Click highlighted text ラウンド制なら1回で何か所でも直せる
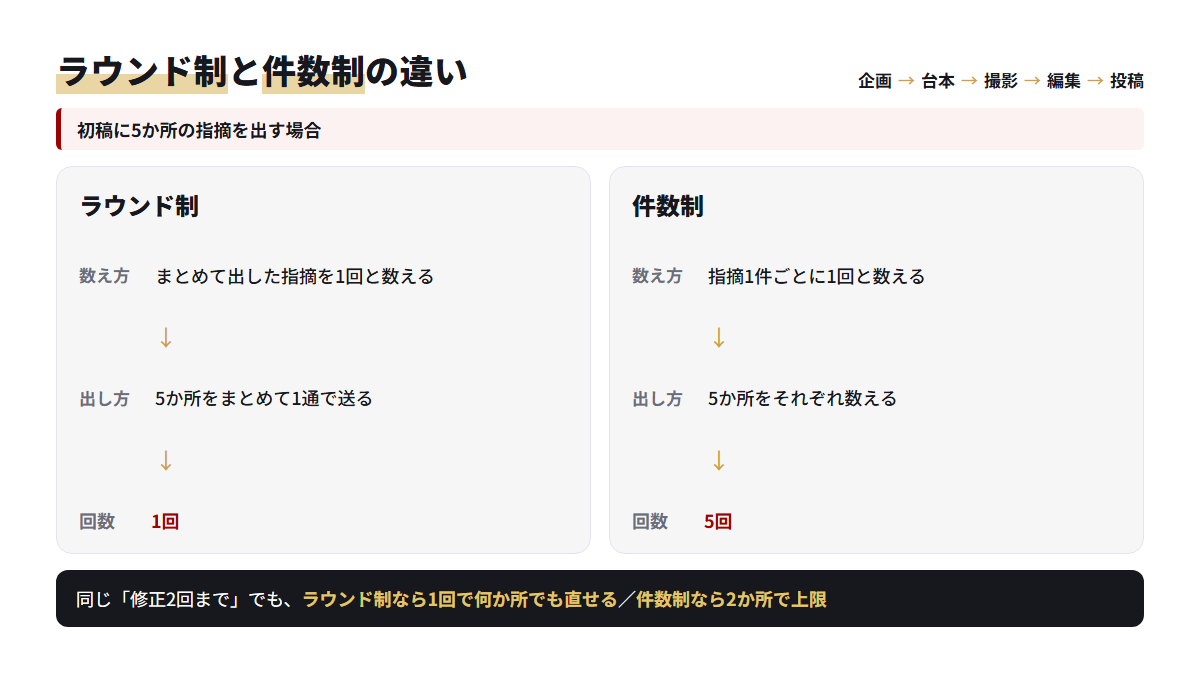 [x=460, y=600]
